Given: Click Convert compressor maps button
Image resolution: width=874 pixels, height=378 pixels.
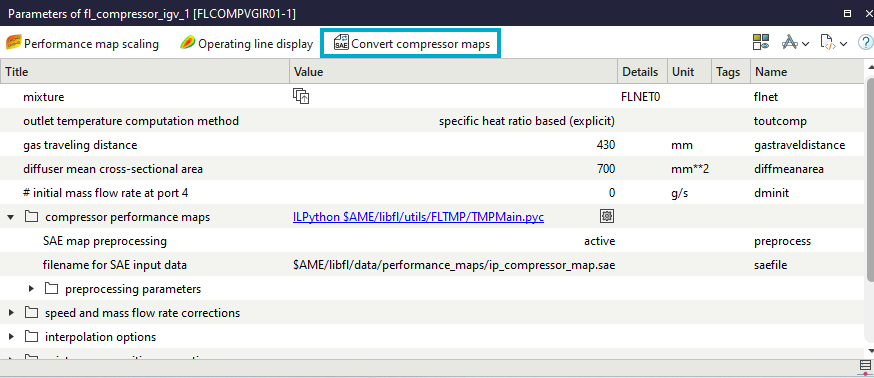Looking at the screenshot, I should (411, 43).
